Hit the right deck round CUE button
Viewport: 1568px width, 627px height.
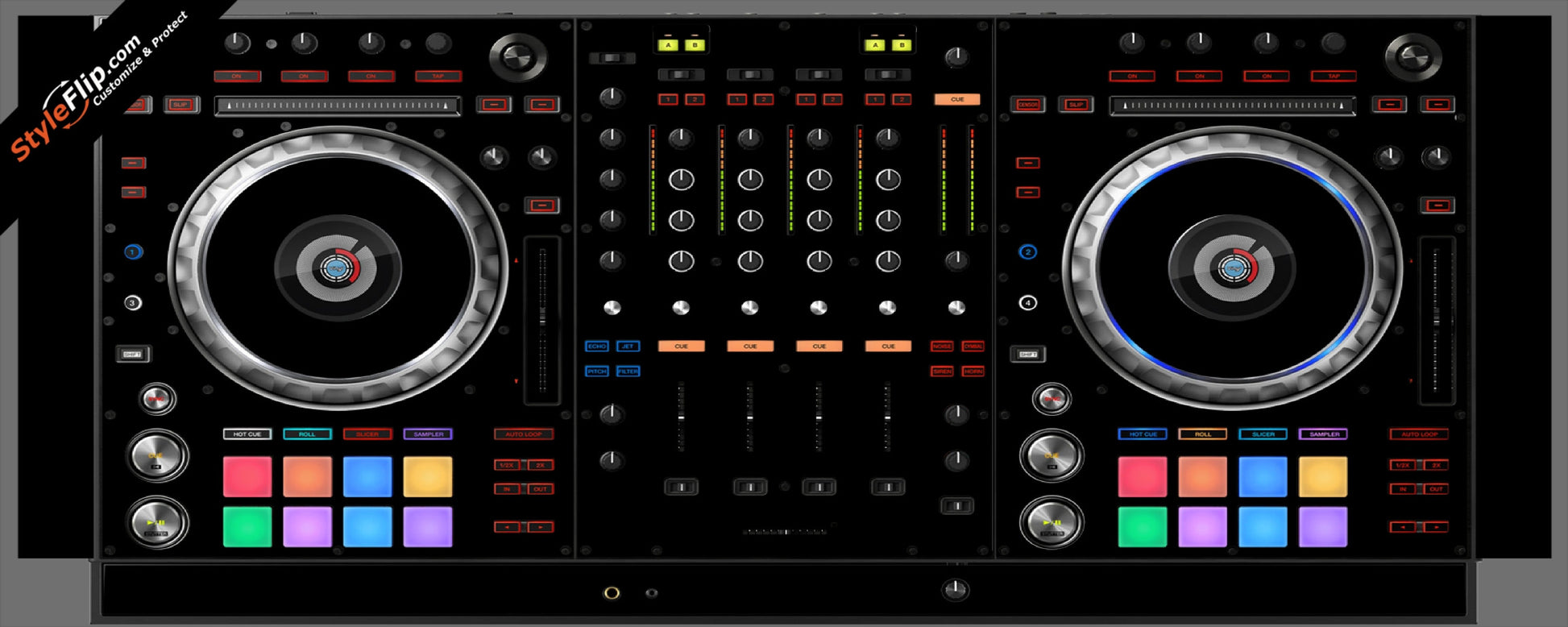tap(1052, 455)
